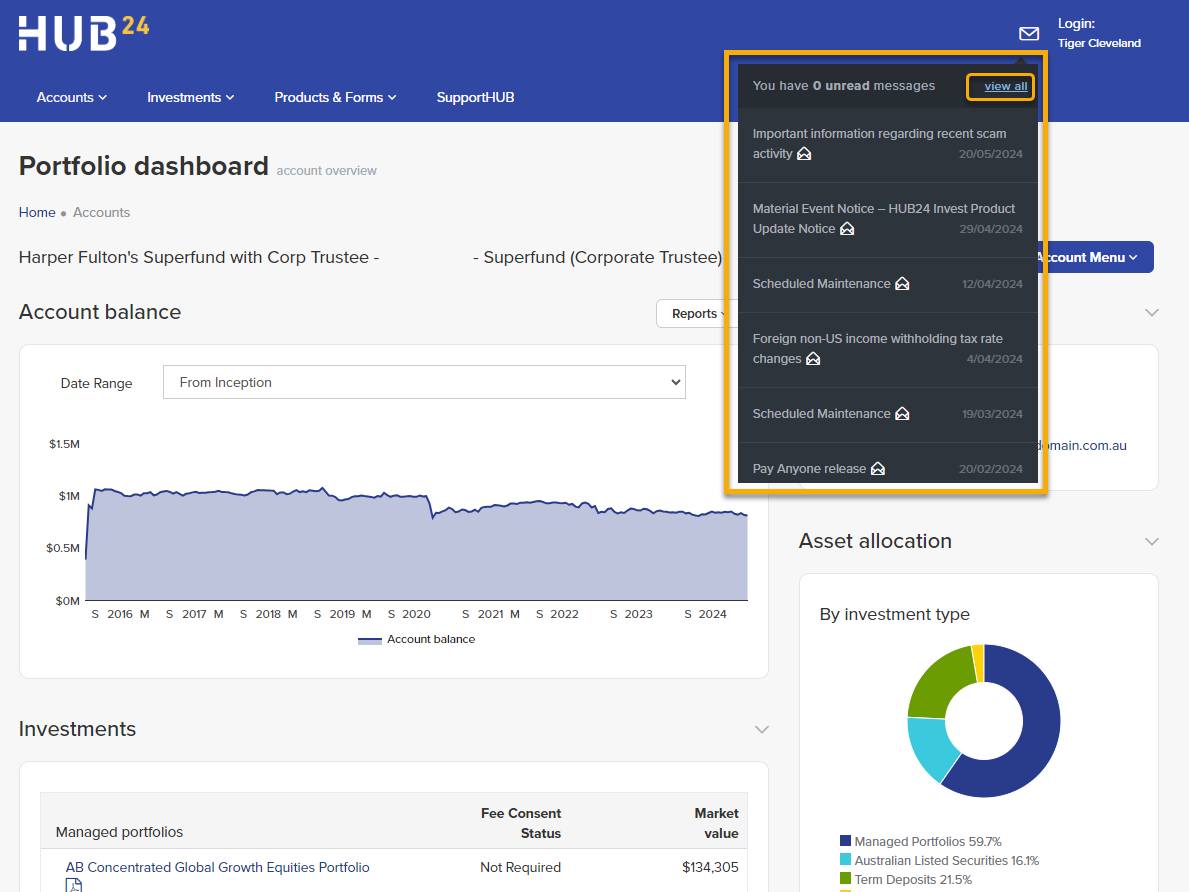This screenshot has height=892, width=1189.
Task: Collapse the Account balance section chevron
Action: tap(1152, 313)
